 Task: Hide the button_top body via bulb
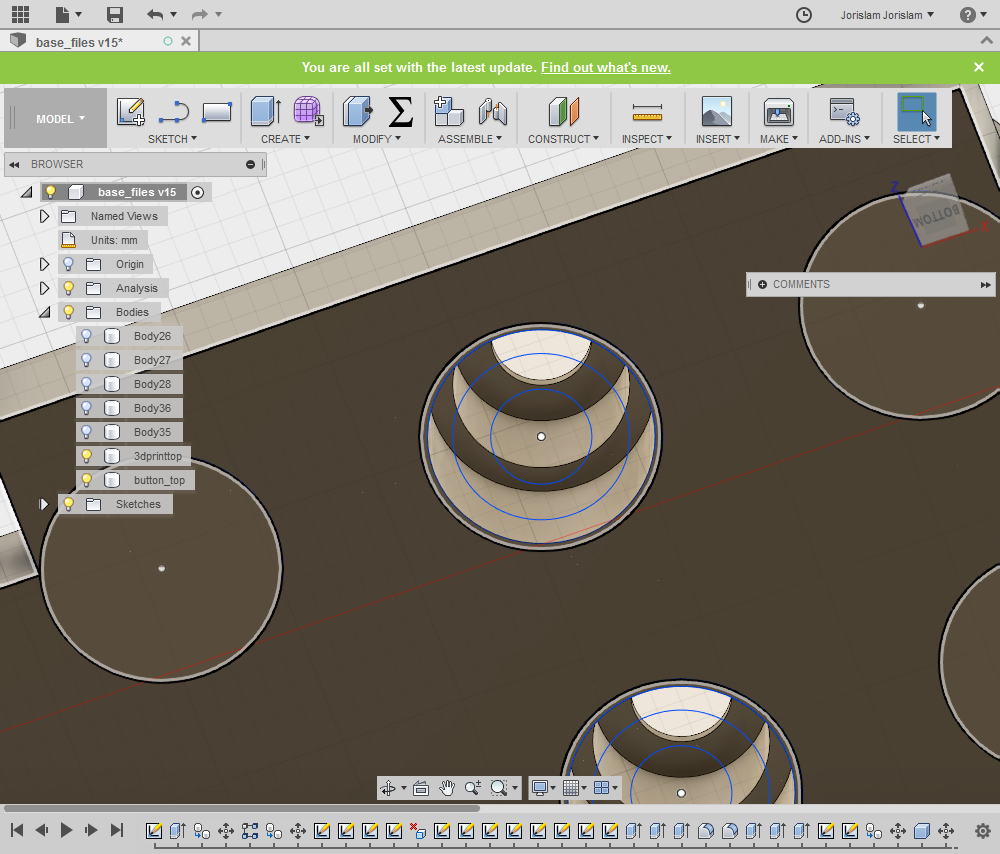tap(86, 480)
